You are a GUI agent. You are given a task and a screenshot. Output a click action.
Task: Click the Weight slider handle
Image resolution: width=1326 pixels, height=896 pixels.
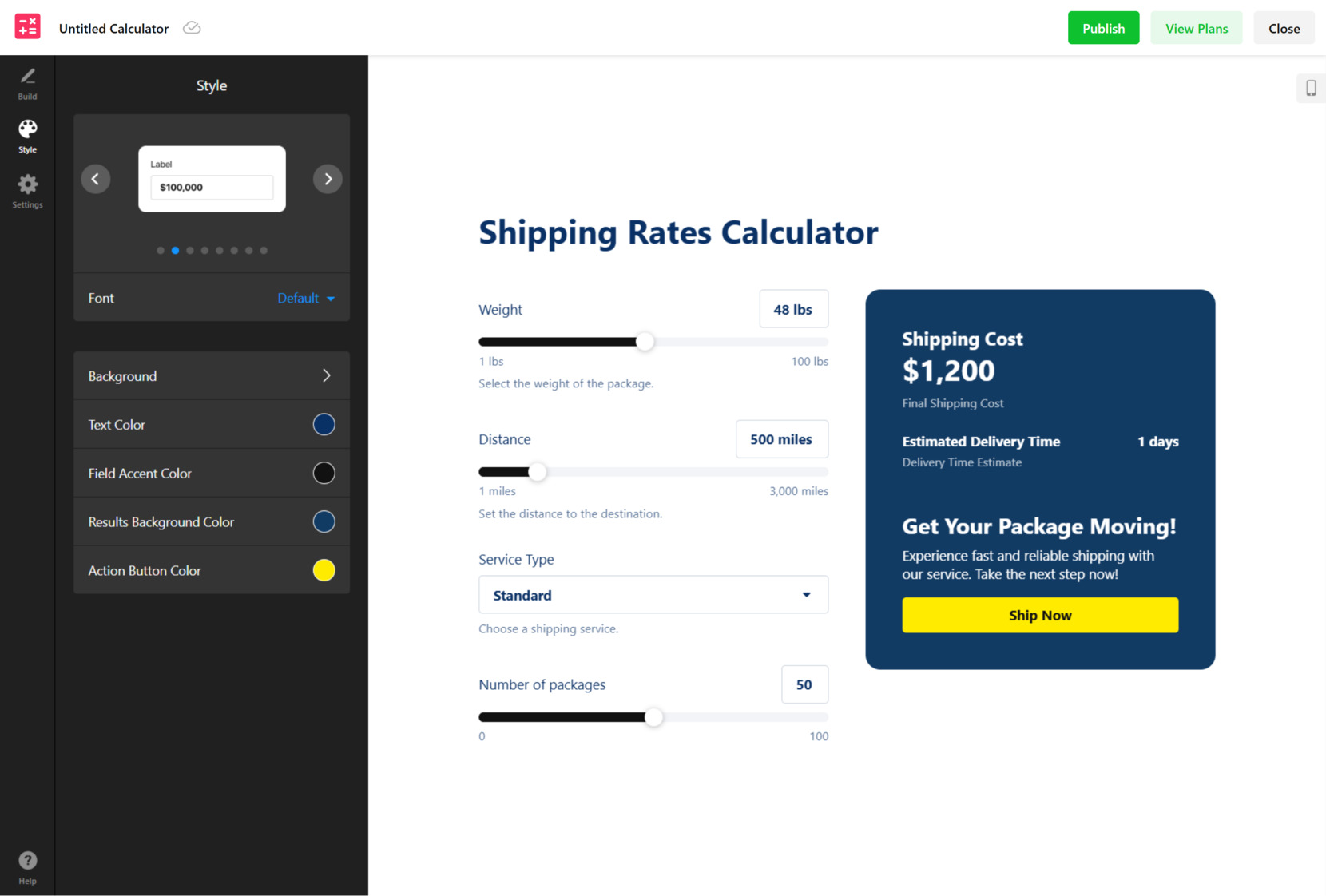coord(645,342)
